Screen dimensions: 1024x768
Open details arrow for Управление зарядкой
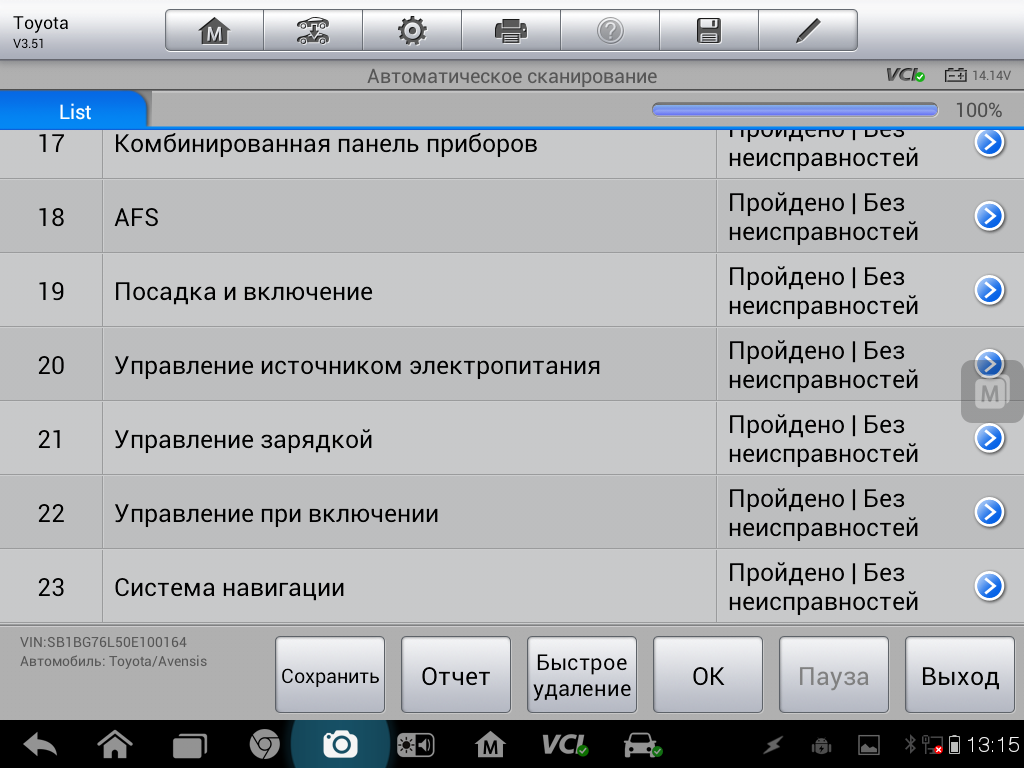(989, 438)
